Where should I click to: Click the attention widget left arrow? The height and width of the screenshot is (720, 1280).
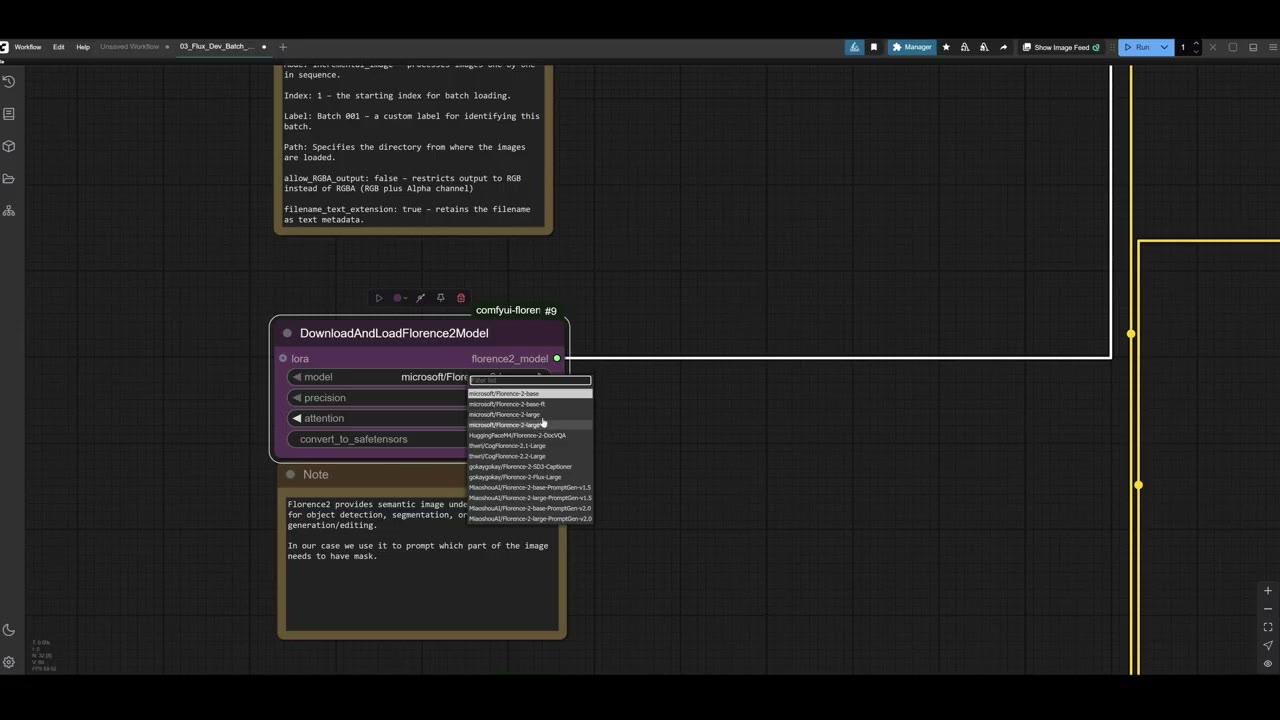(x=297, y=418)
